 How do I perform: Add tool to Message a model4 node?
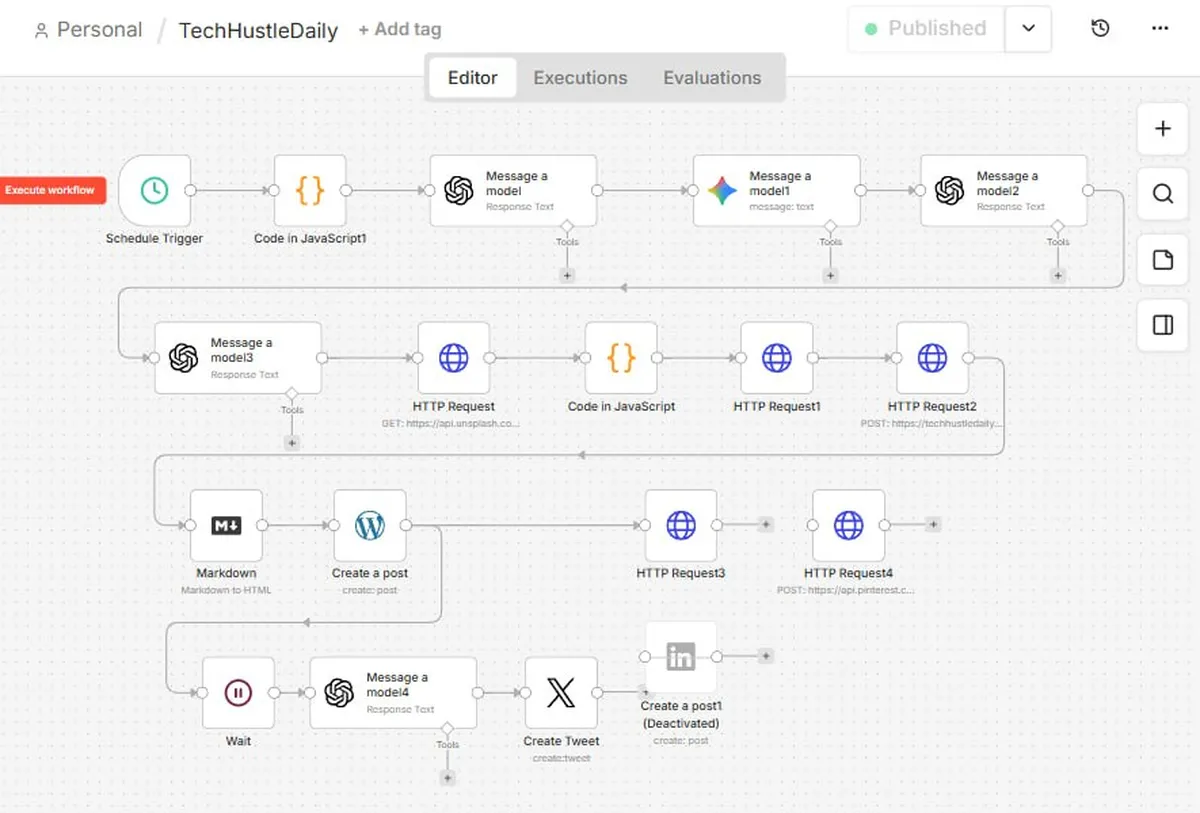tap(447, 777)
